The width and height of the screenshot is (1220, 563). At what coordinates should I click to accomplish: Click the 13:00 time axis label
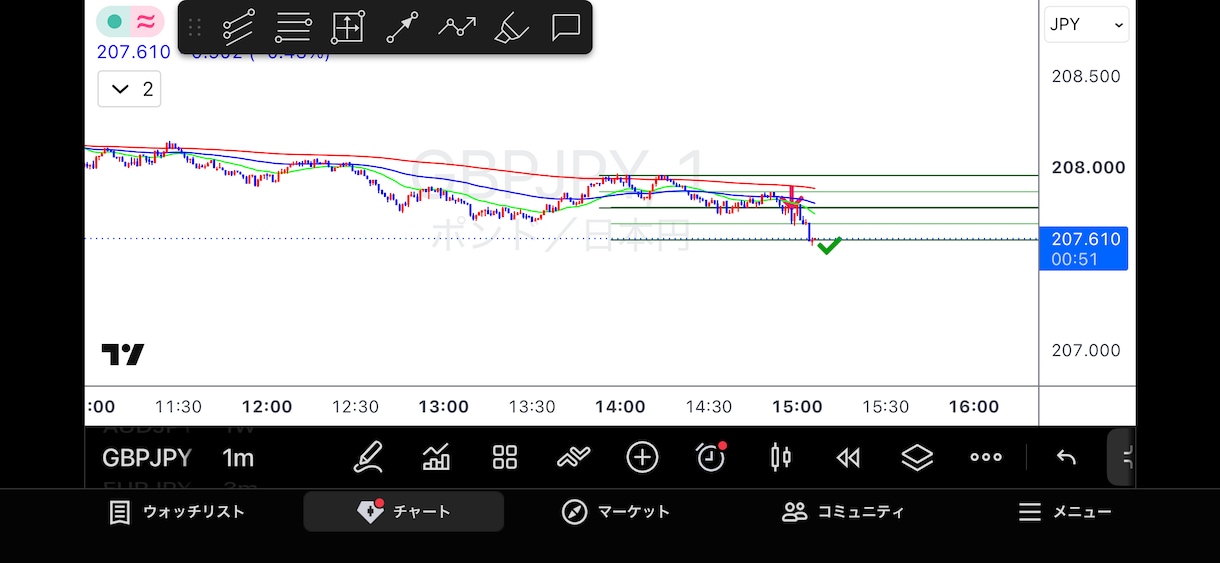click(x=443, y=407)
